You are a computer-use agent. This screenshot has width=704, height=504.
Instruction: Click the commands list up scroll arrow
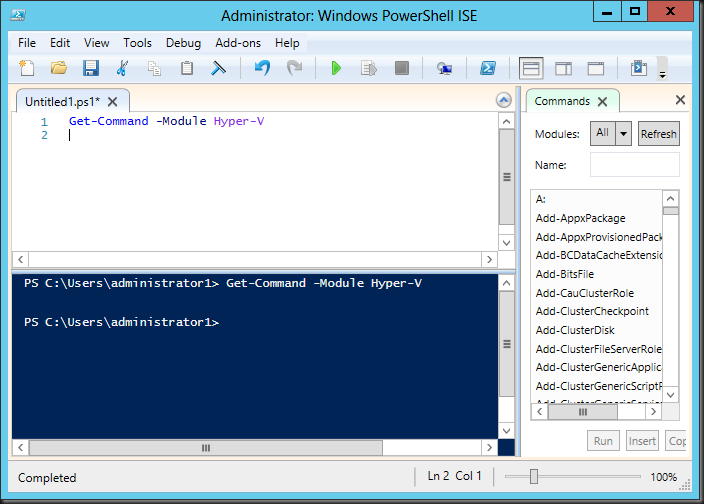pyautogui.click(x=671, y=198)
